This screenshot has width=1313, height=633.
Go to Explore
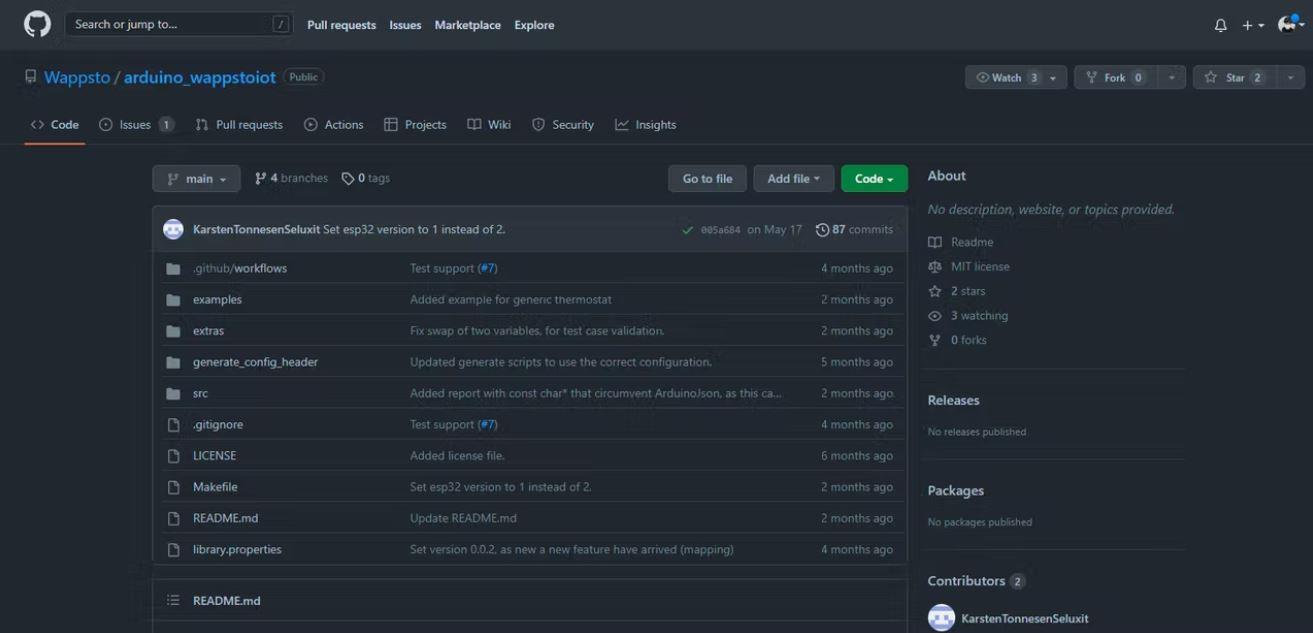point(534,25)
